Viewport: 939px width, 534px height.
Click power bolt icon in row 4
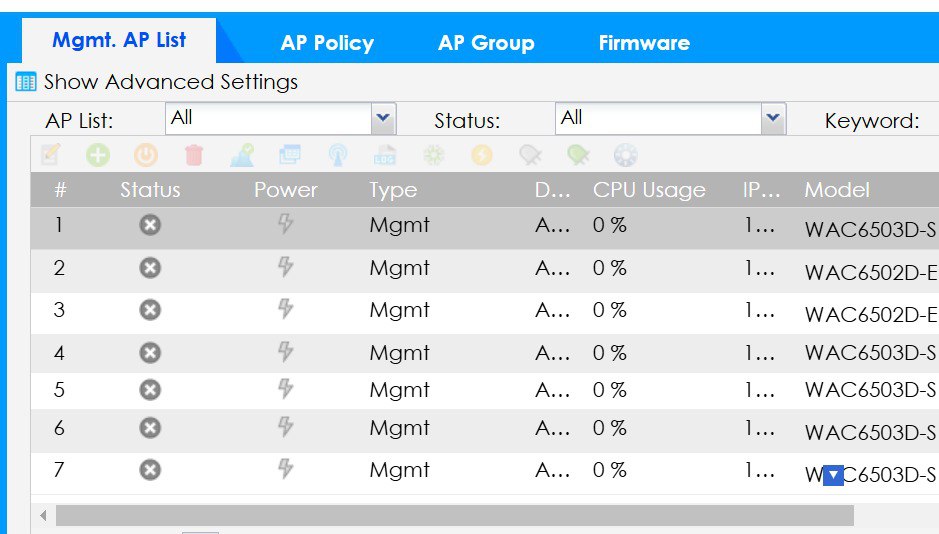(286, 351)
